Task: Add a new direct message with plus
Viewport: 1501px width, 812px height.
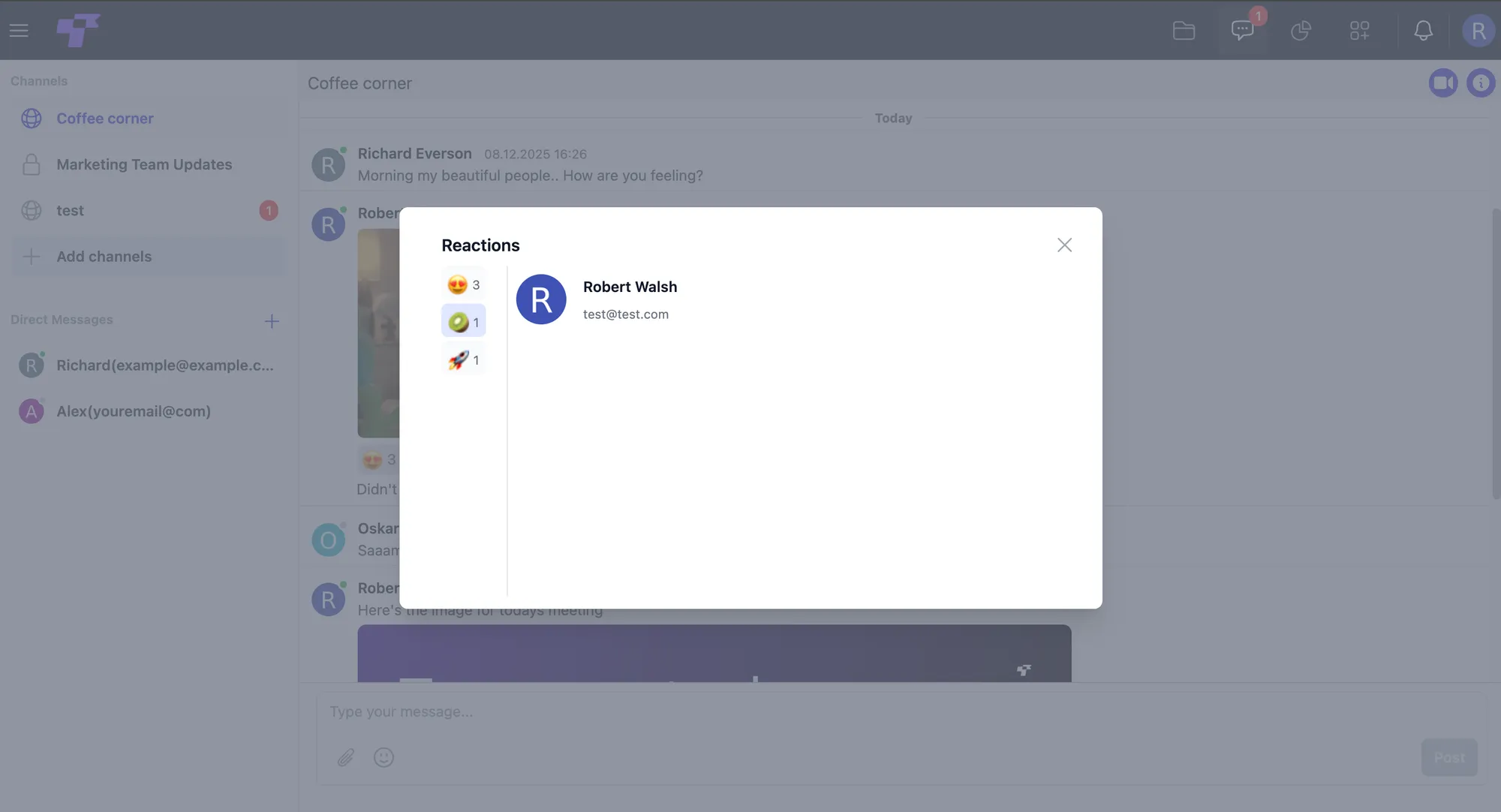Action: (272, 321)
